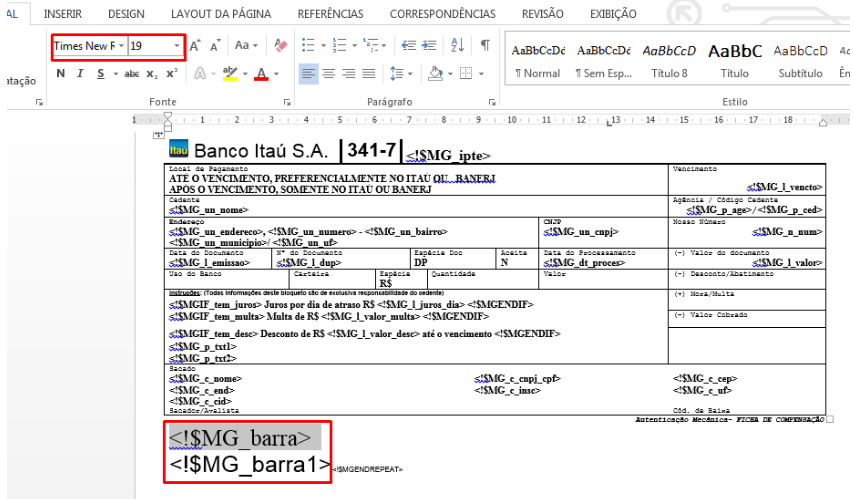Apply Título style
The image size is (853, 499).
(734, 60)
